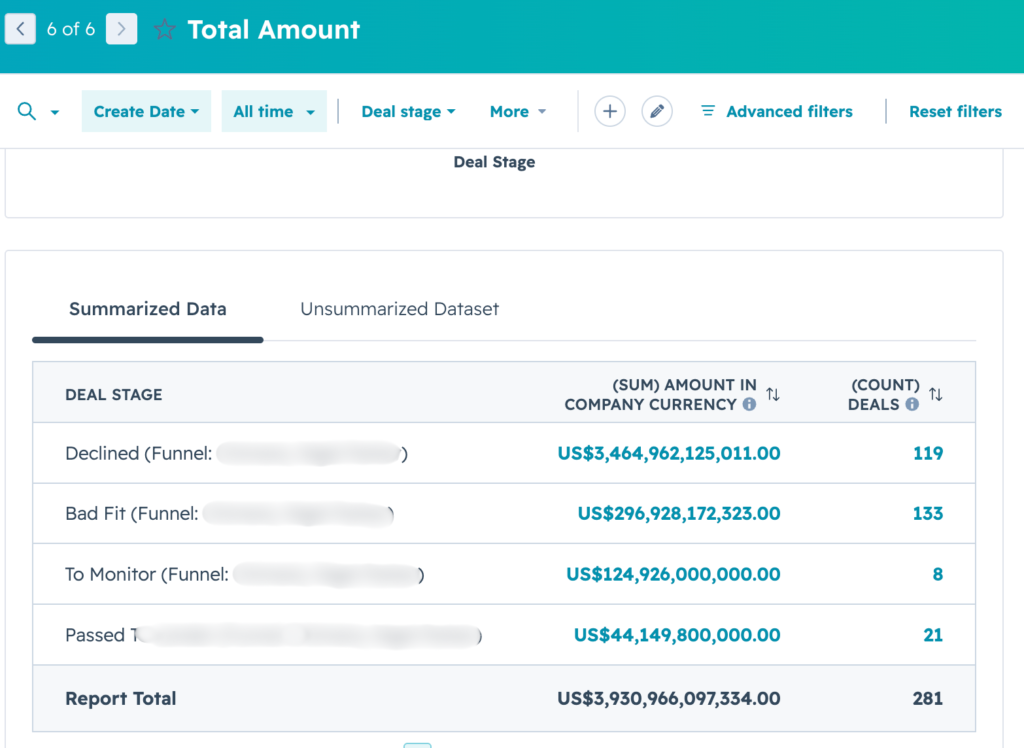The width and height of the screenshot is (1024, 748).
Task: Favorite the Total Amount report star
Action: click(x=165, y=29)
